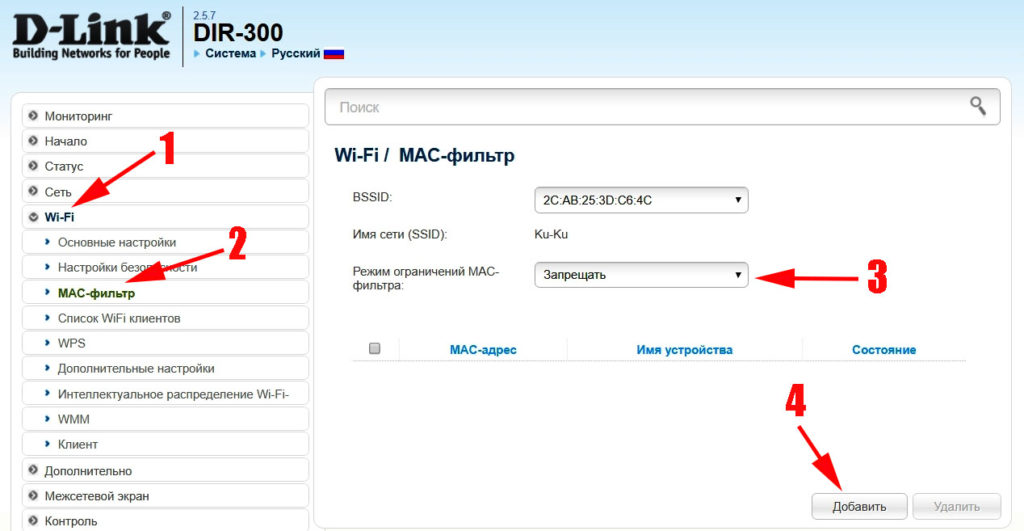
Task: Click the round bullet icon beside Межсетевой экран
Action: click(33, 496)
